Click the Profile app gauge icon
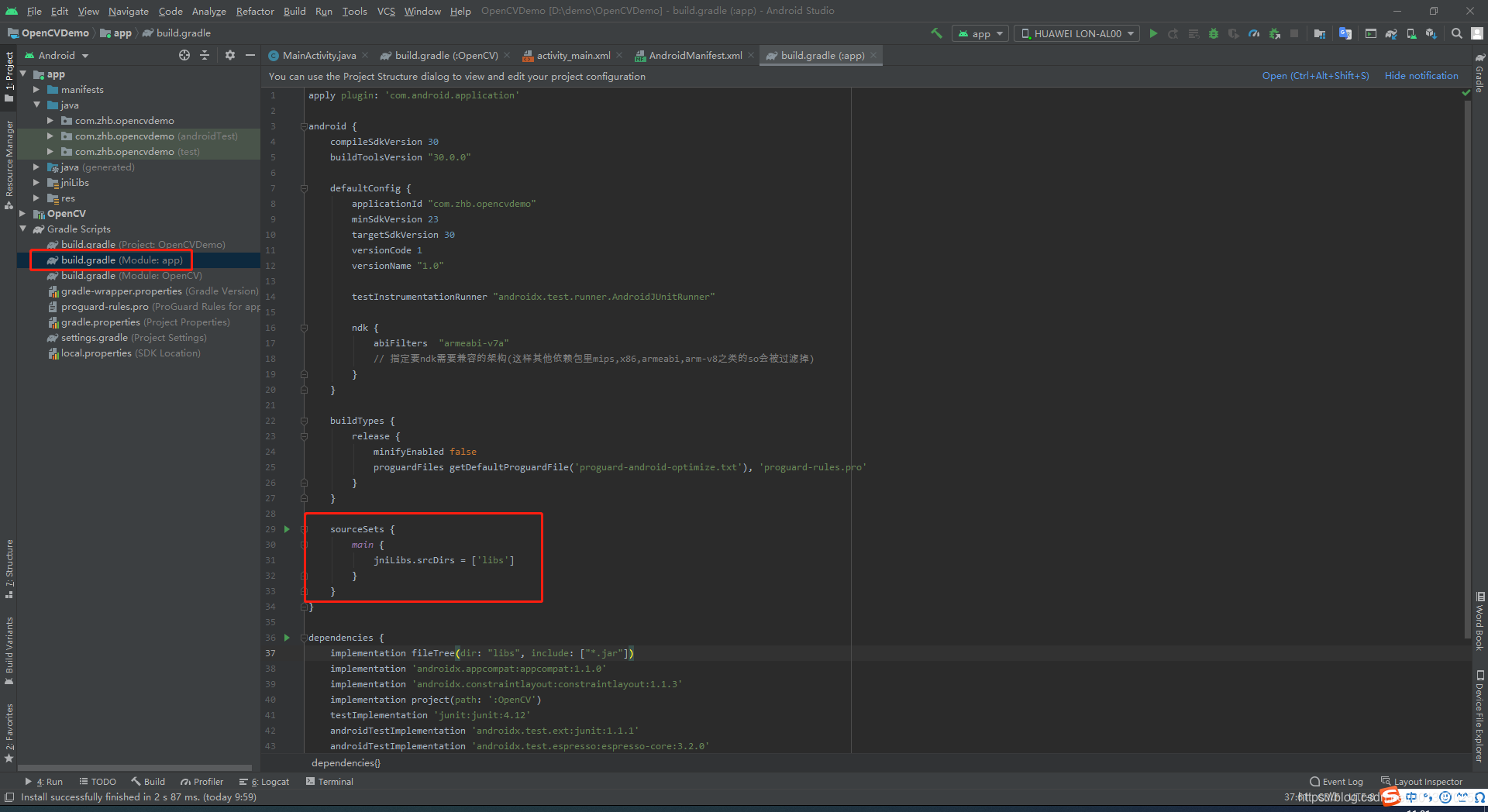This screenshot has width=1488, height=812. [1254, 33]
